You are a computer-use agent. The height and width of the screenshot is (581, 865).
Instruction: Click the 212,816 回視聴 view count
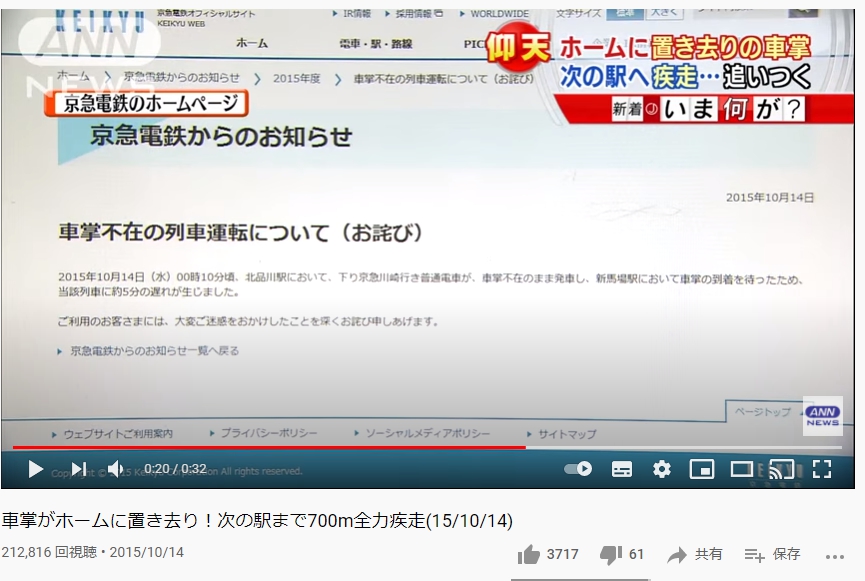tap(49, 552)
